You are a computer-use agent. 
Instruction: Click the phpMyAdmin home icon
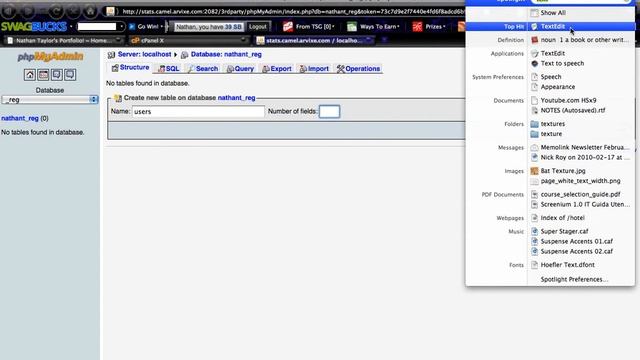click(29, 75)
